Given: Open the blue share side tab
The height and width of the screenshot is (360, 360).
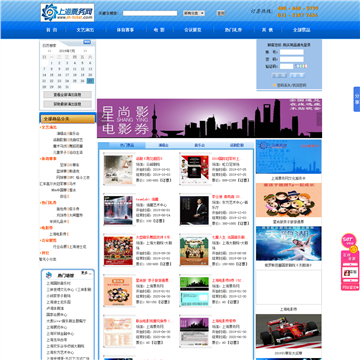Looking at the screenshot, I should click(x=357, y=99).
